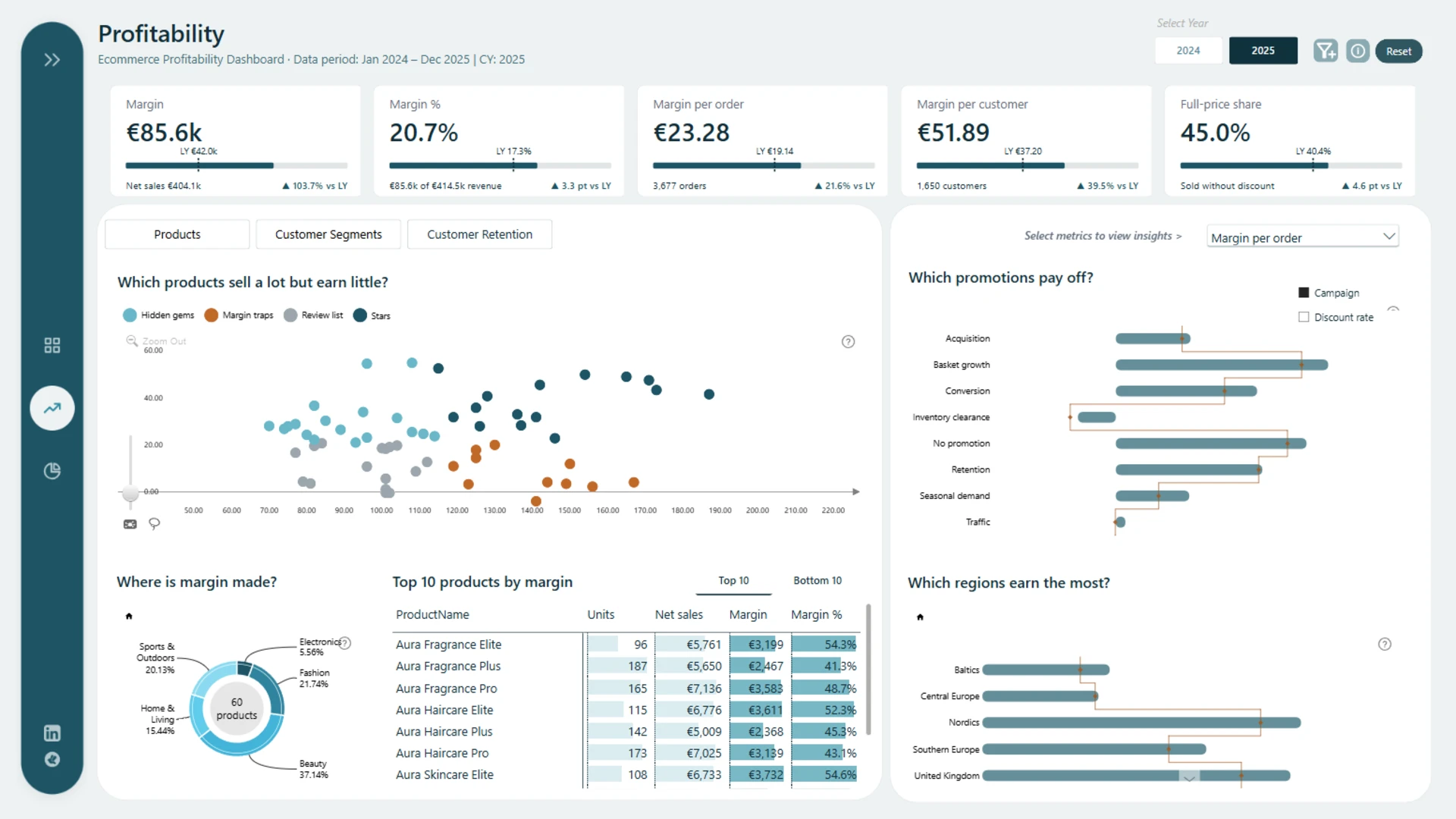Switch to the Bottom 10 tab

817,580
